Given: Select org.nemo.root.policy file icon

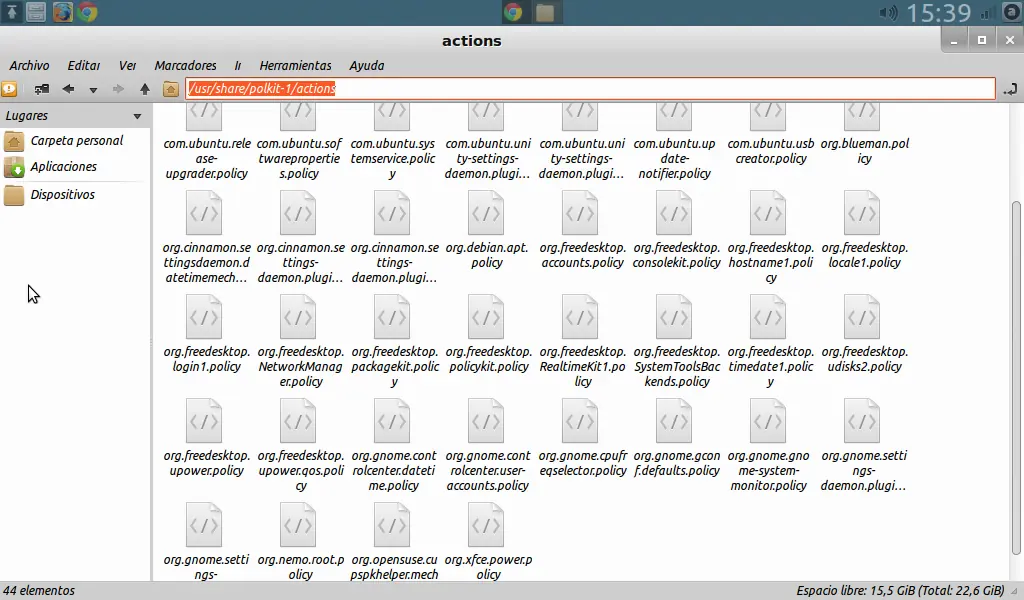Looking at the screenshot, I should tap(298, 524).
